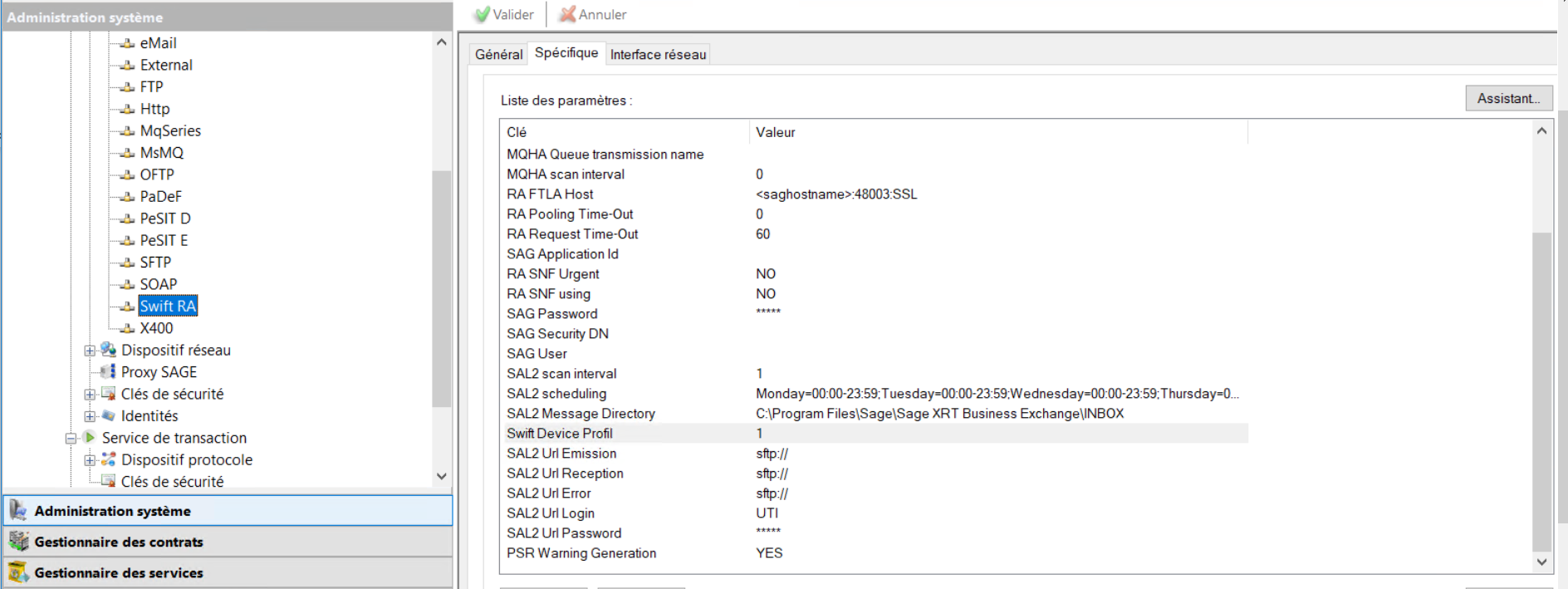Expand the Clés de sécurité node
The height and width of the screenshot is (589, 1568).
(90, 395)
